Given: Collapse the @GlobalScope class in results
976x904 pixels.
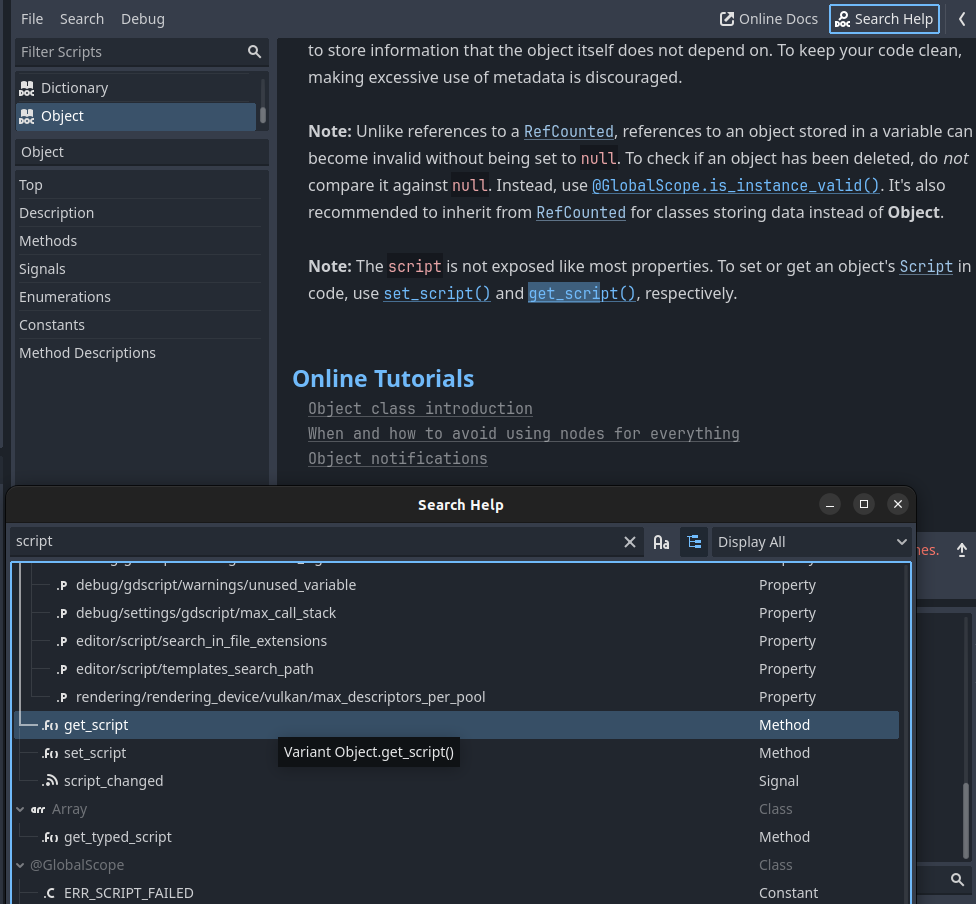Looking at the screenshot, I should (22, 865).
